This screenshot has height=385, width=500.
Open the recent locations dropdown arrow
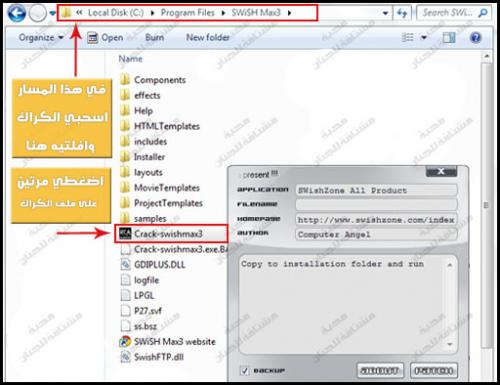click(x=52, y=13)
